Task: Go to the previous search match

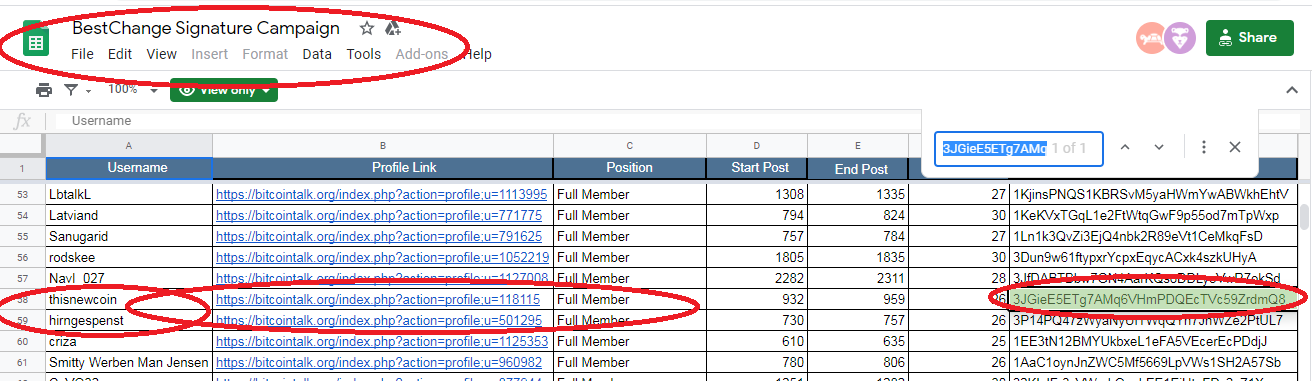Action: [x=1125, y=147]
